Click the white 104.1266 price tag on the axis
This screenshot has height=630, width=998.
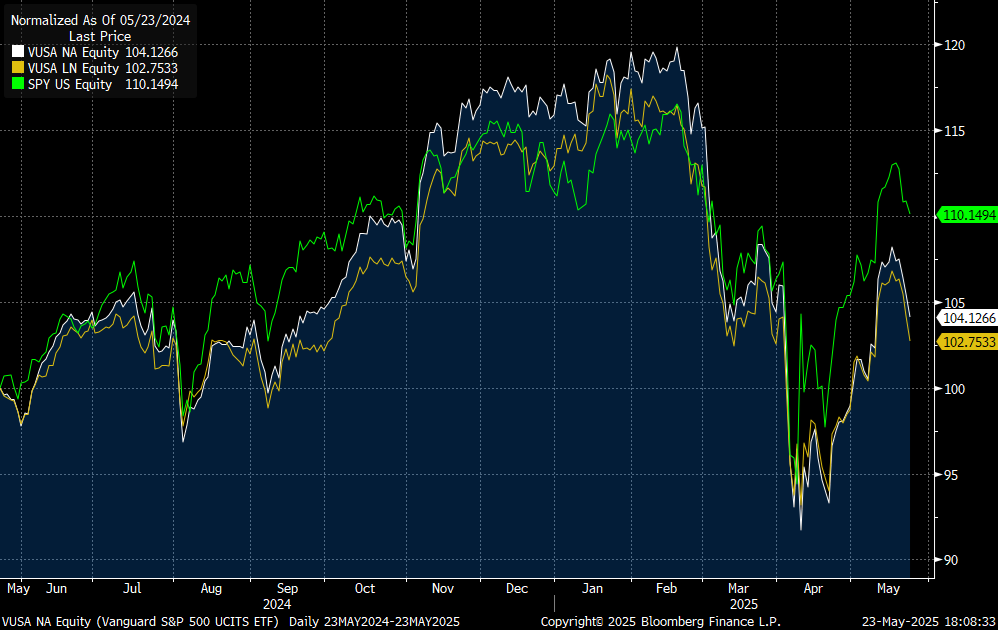(967, 318)
